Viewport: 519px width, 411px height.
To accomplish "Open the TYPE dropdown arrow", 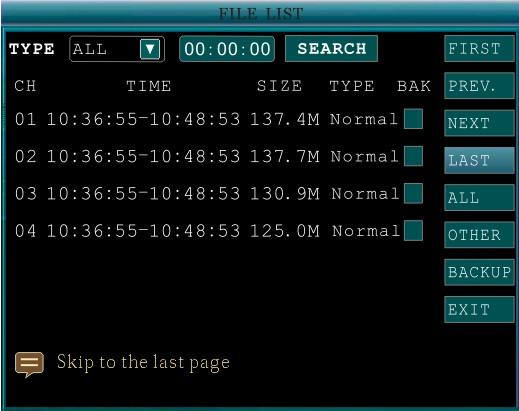I will coord(150,49).
